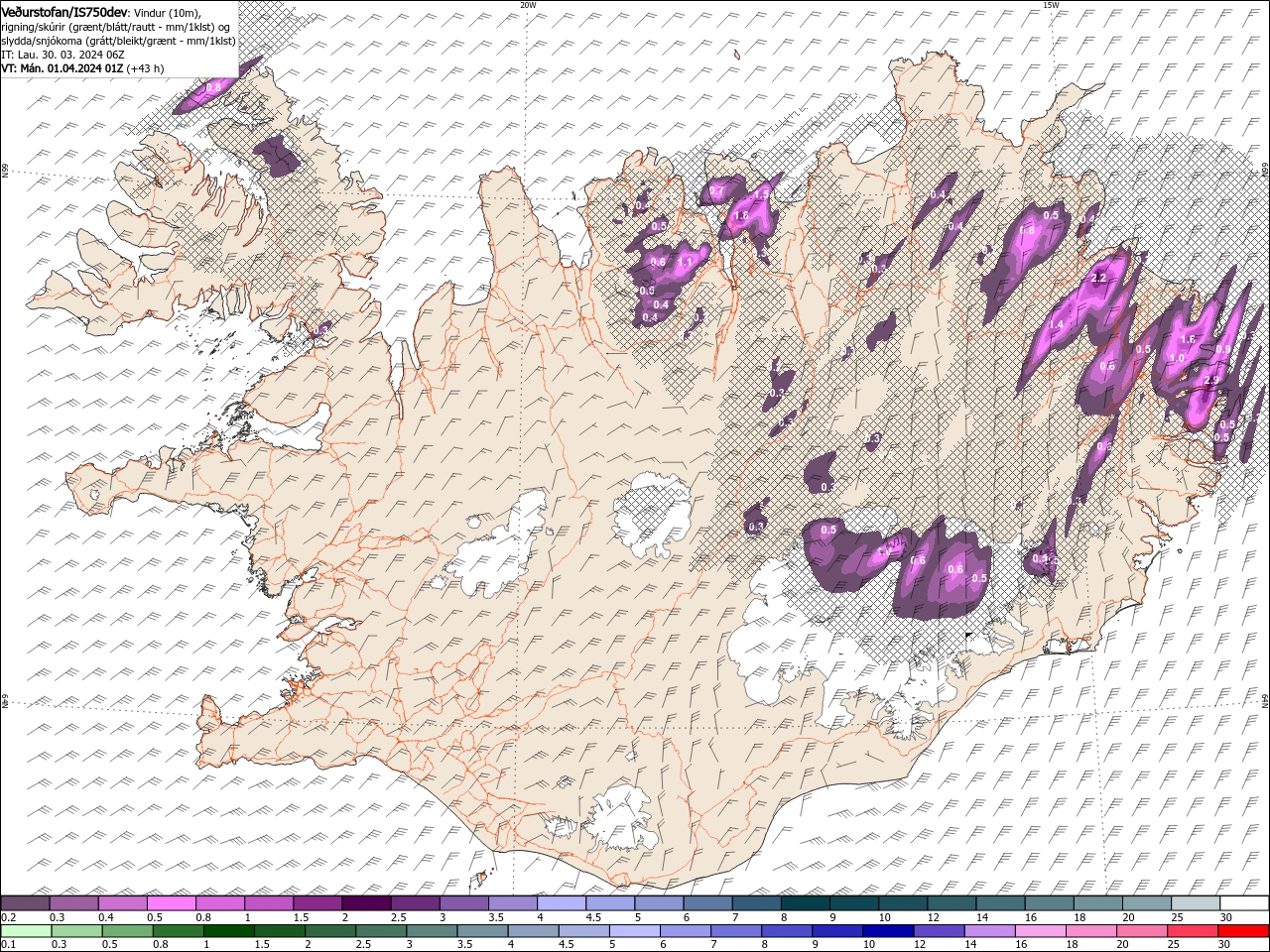Click the bottom-row legend label 0.1

tap(7, 945)
